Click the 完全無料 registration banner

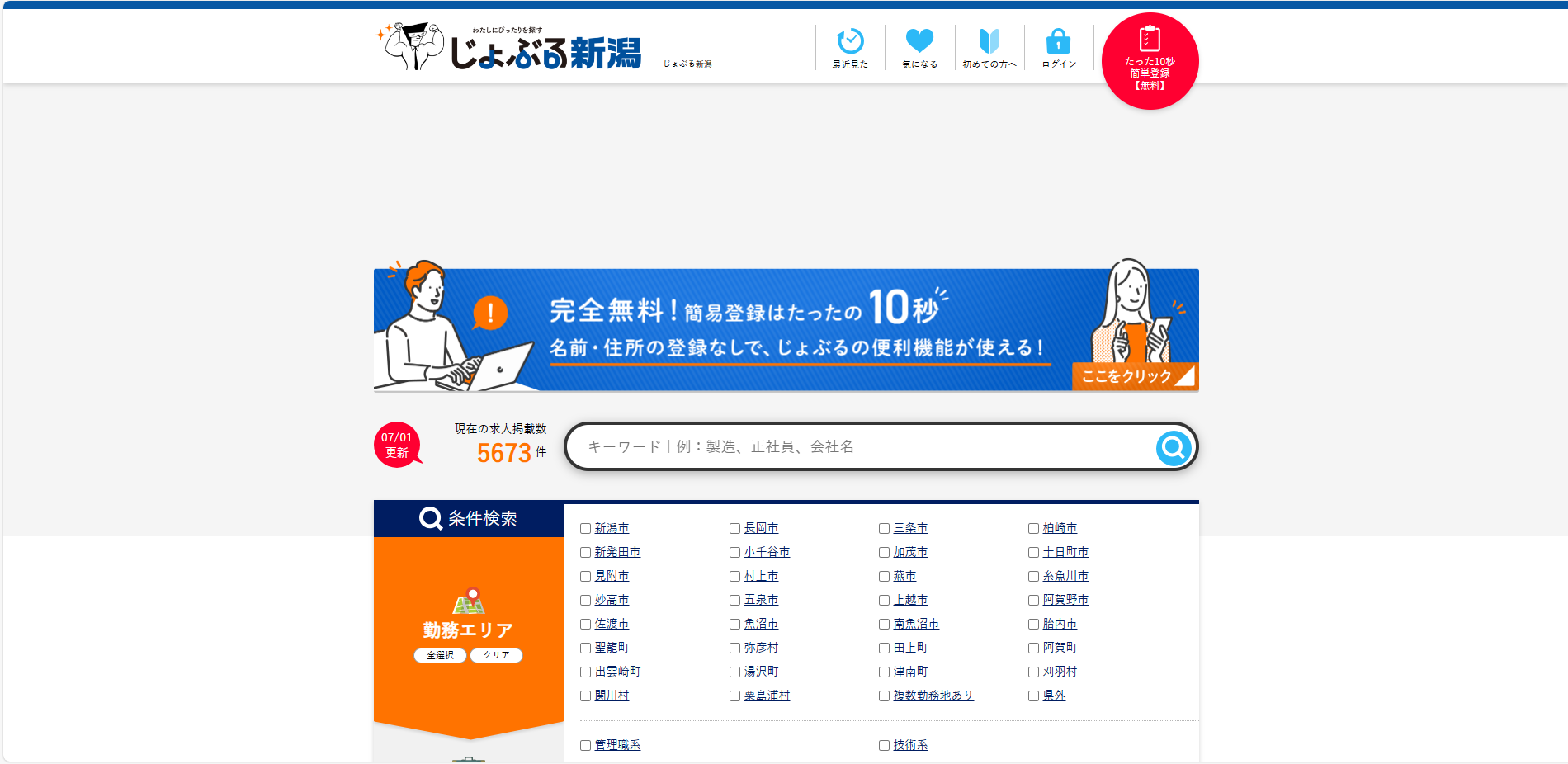click(786, 329)
